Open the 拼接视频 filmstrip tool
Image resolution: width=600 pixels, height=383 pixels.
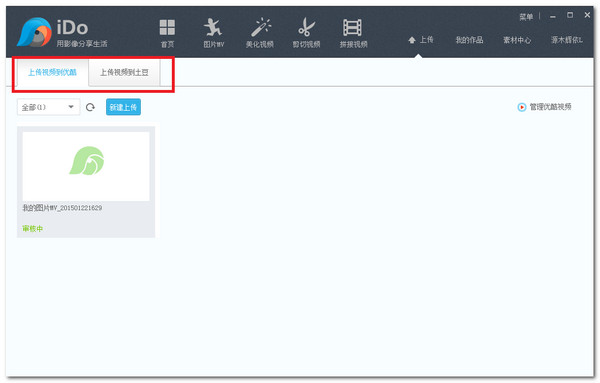tap(353, 33)
